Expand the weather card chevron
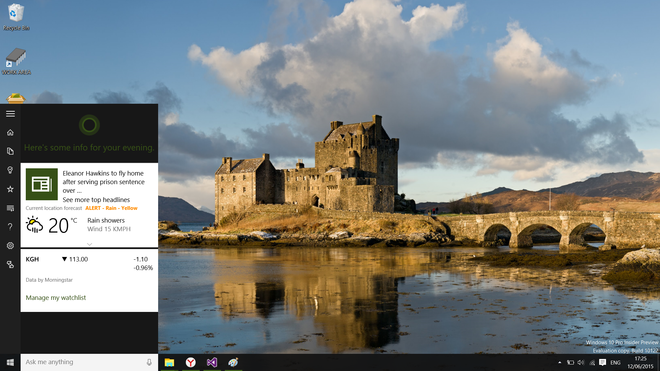 pyautogui.click(x=89, y=244)
